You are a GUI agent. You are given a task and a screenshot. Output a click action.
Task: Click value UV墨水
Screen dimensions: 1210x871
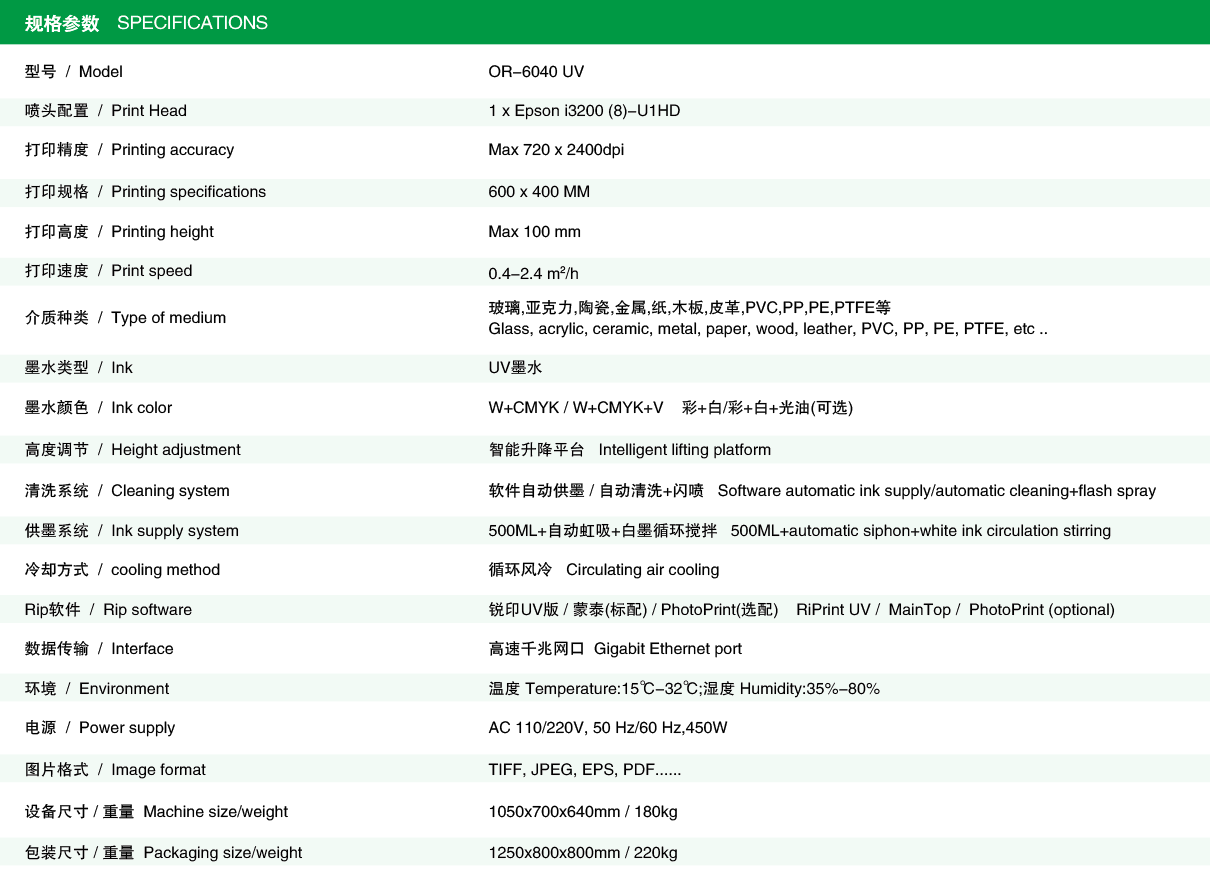[515, 368]
